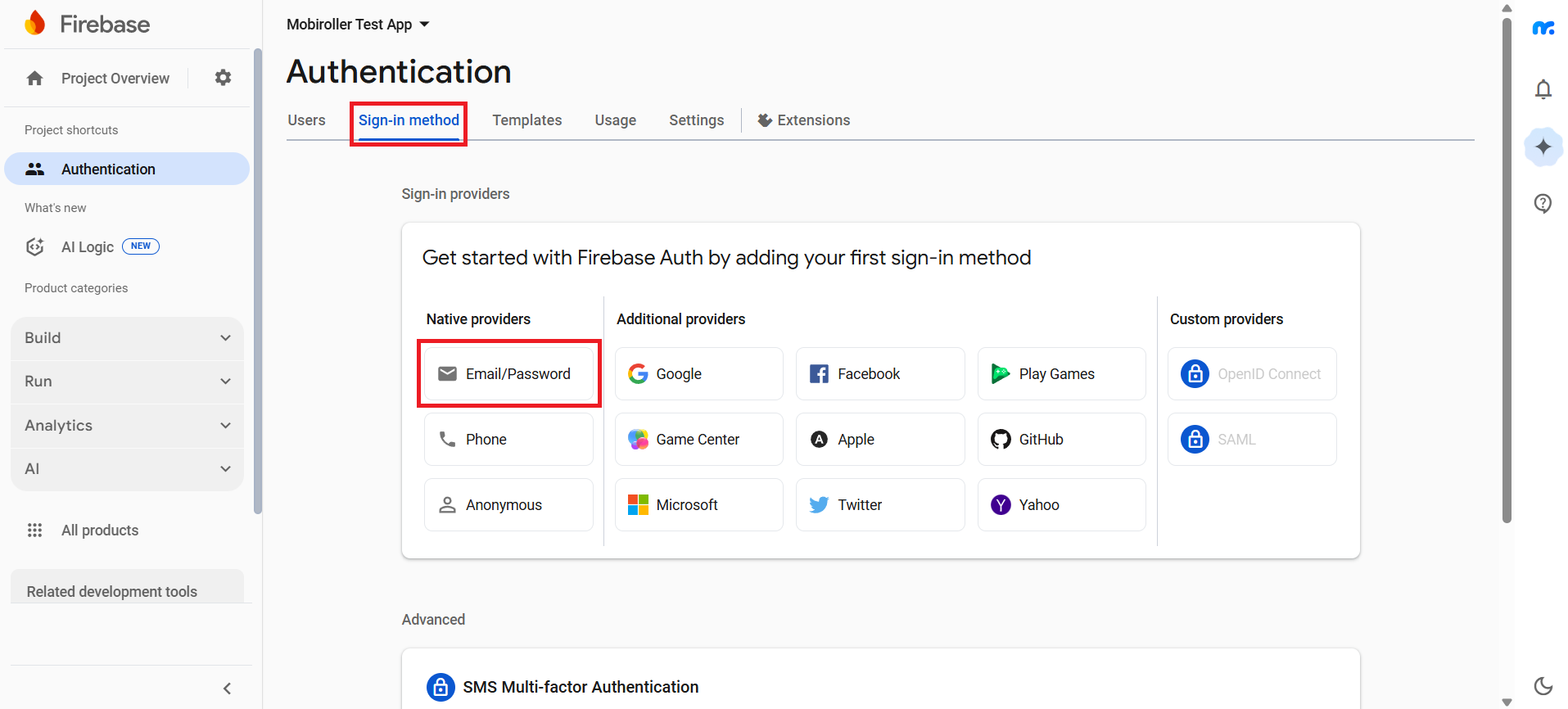Open All products link text

pos(100,531)
